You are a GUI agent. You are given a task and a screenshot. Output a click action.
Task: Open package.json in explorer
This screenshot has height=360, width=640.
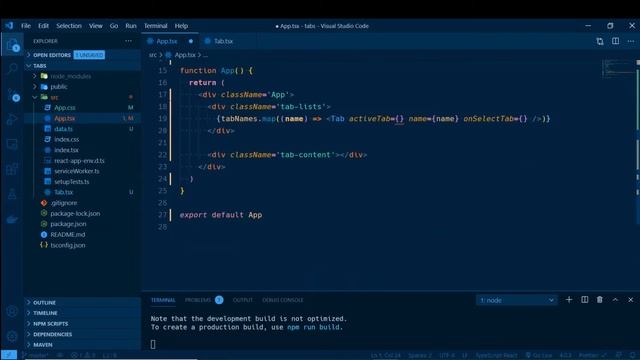coord(68,224)
